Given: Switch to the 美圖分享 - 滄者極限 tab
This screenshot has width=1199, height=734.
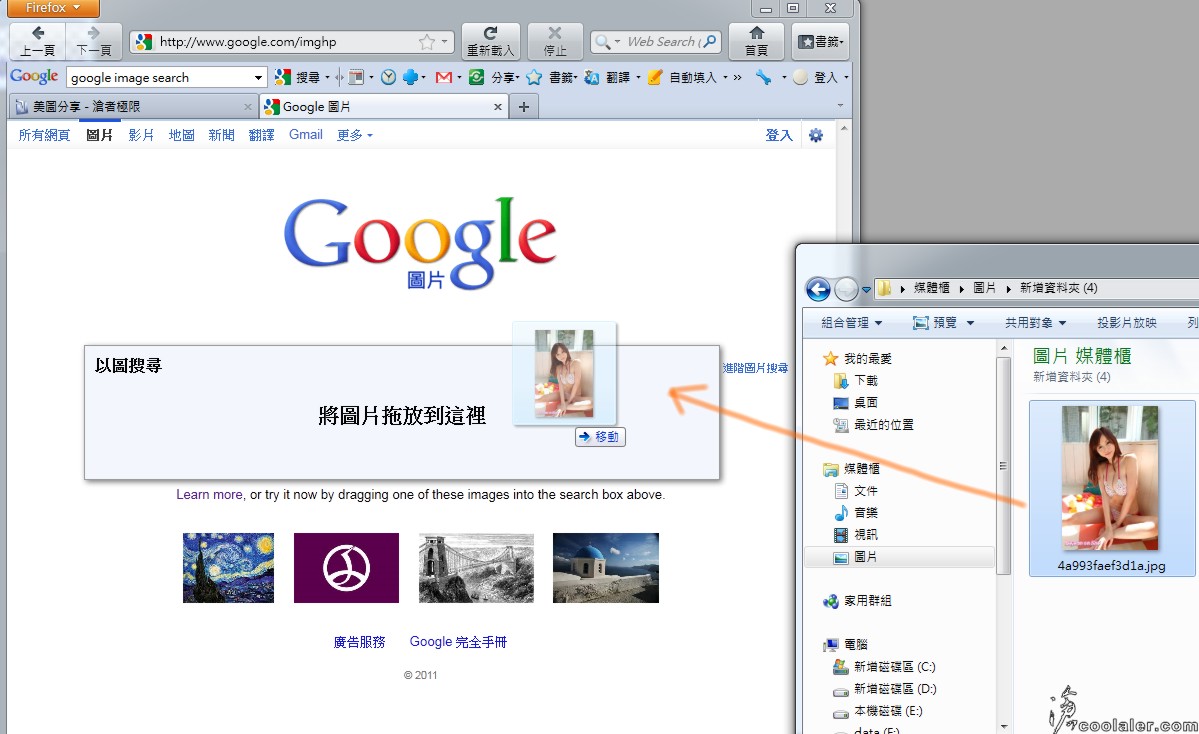Looking at the screenshot, I should (134, 107).
